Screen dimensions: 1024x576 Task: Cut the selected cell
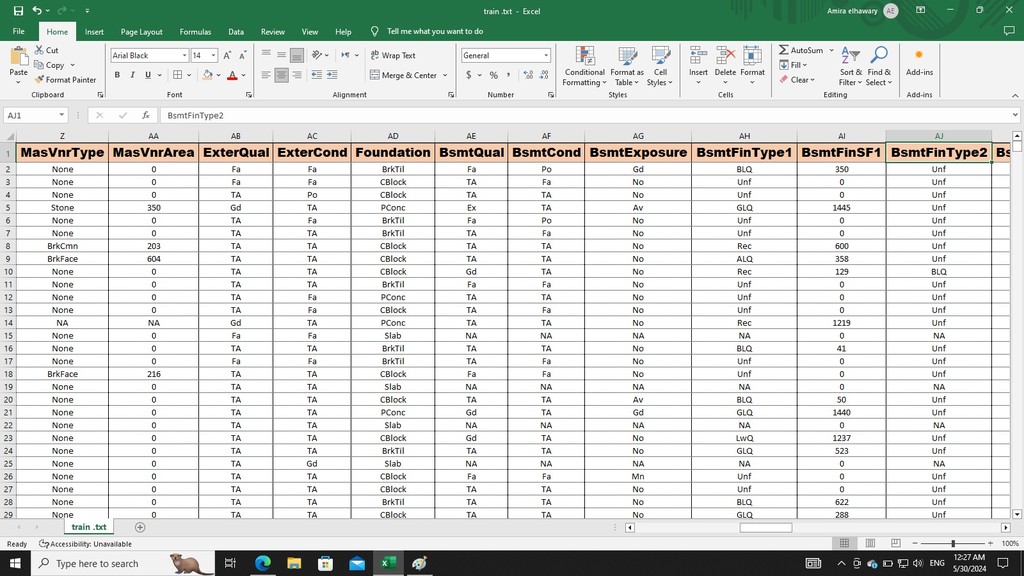(x=46, y=50)
